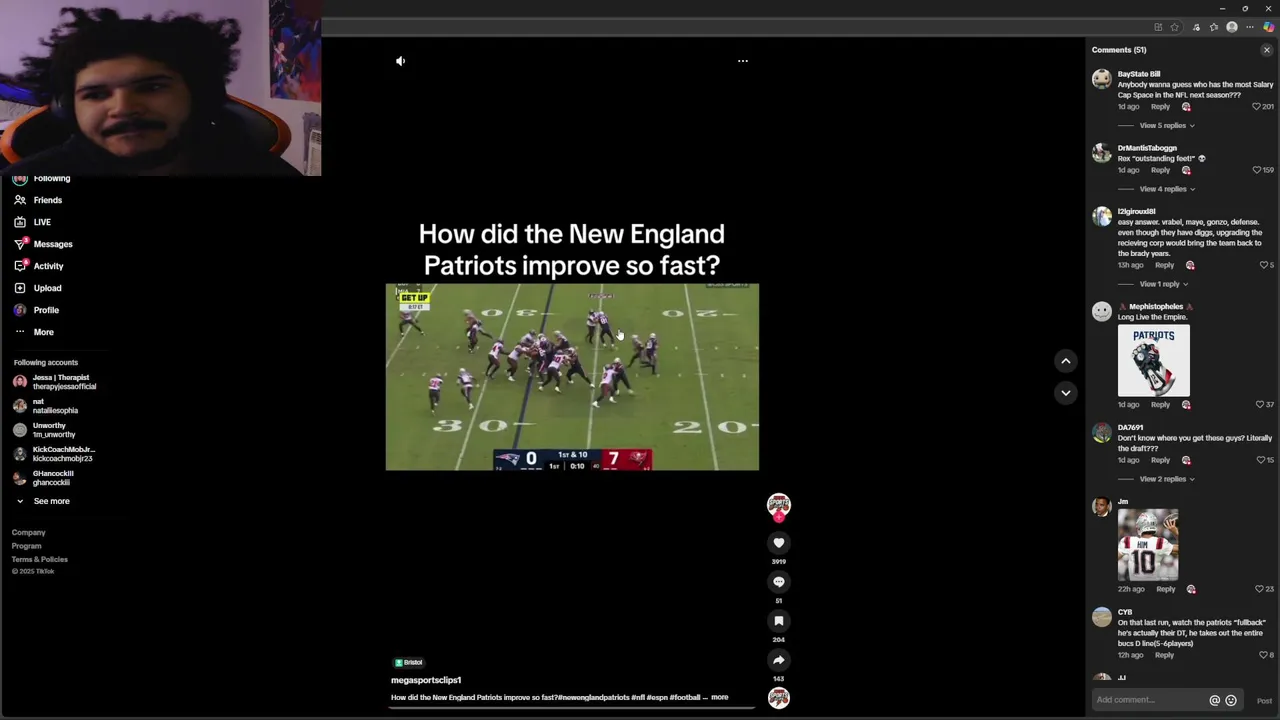
Task: Like Jm's comment with 23 likes
Action: 1260,589
